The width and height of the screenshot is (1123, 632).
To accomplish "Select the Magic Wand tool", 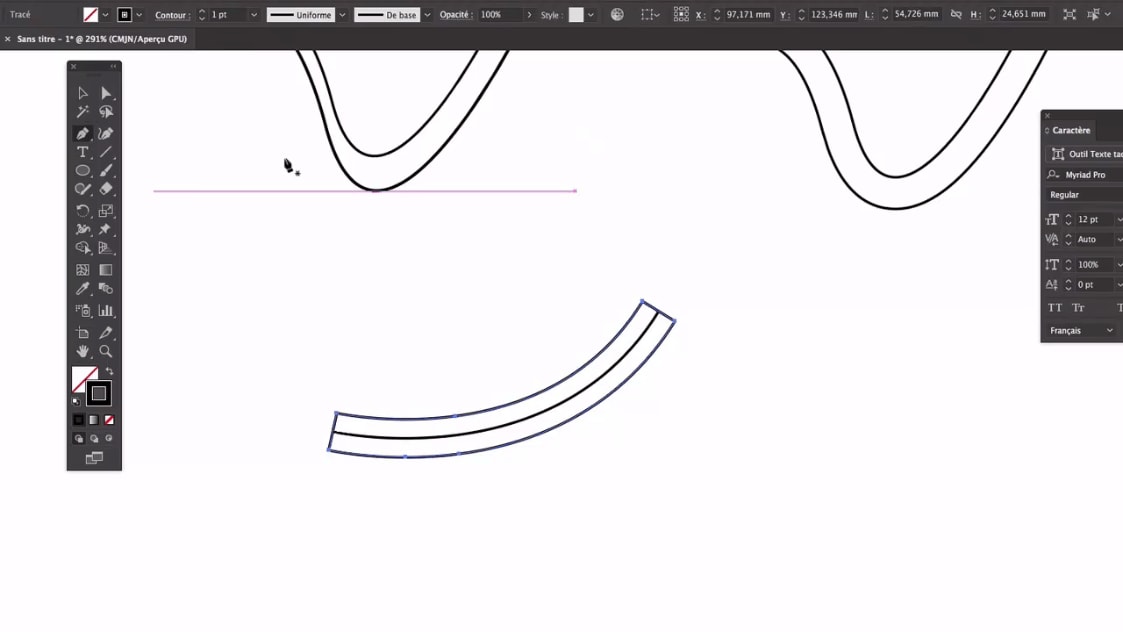I will pos(83,113).
